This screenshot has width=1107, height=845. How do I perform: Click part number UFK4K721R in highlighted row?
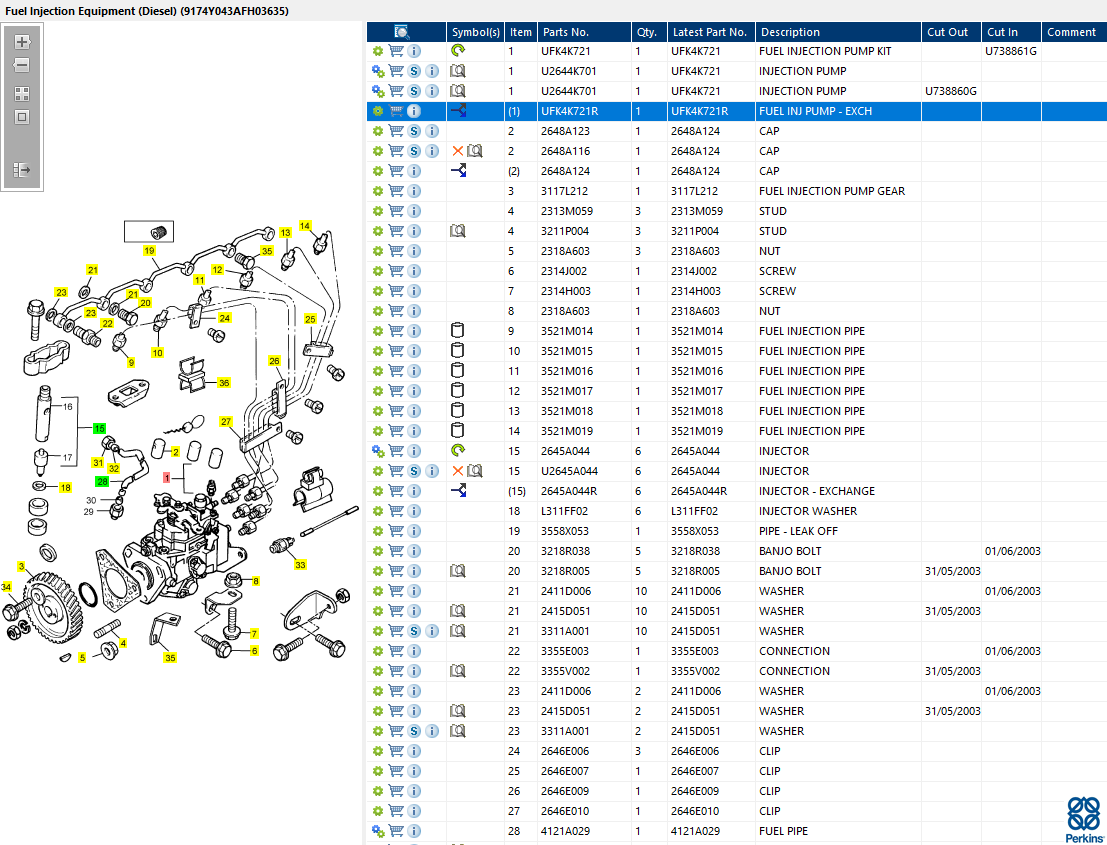click(x=570, y=111)
